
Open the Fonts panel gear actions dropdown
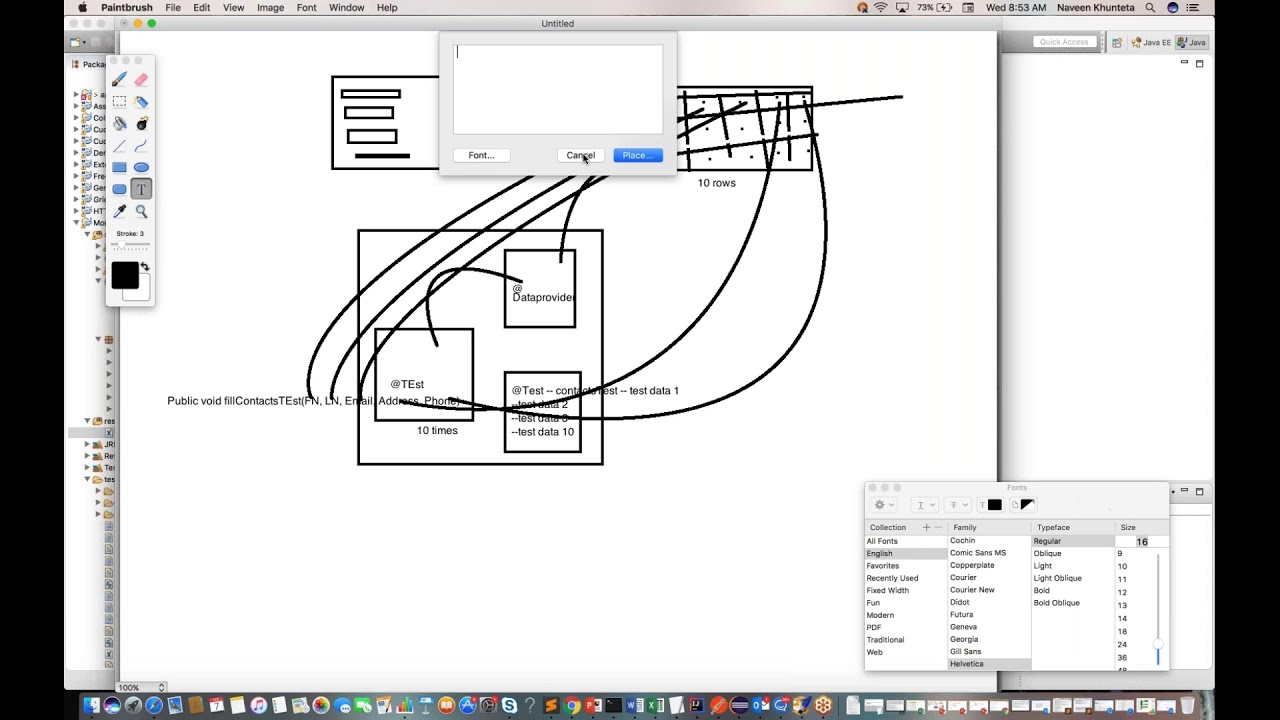[884, 505]
